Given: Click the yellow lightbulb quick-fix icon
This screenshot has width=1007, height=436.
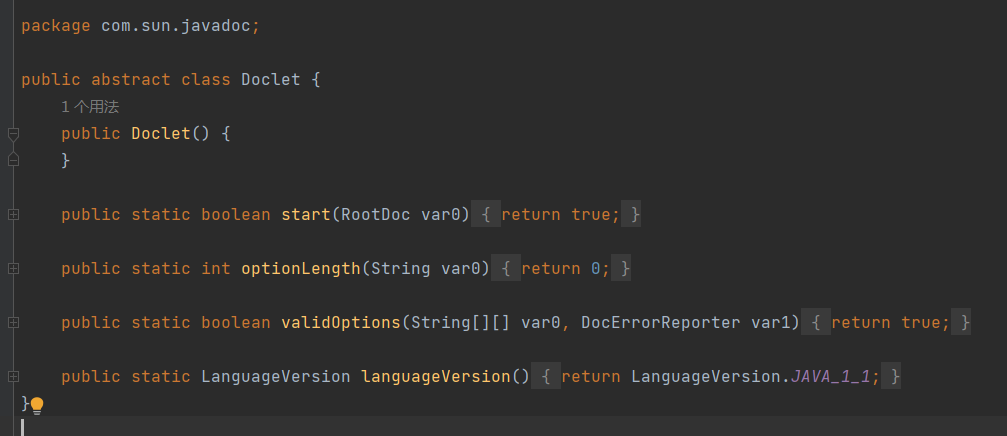Looking at the screenshot, I should (37, 405).
